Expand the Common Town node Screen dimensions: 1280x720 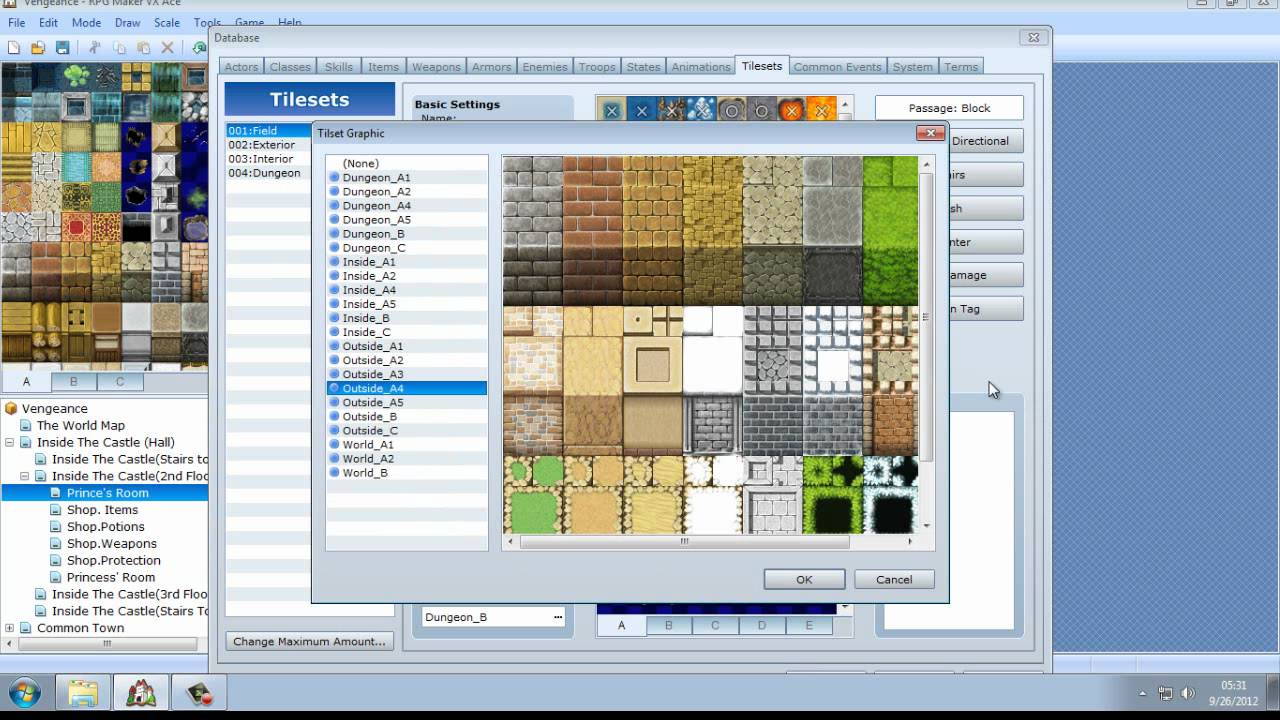[x=10, y=628]
